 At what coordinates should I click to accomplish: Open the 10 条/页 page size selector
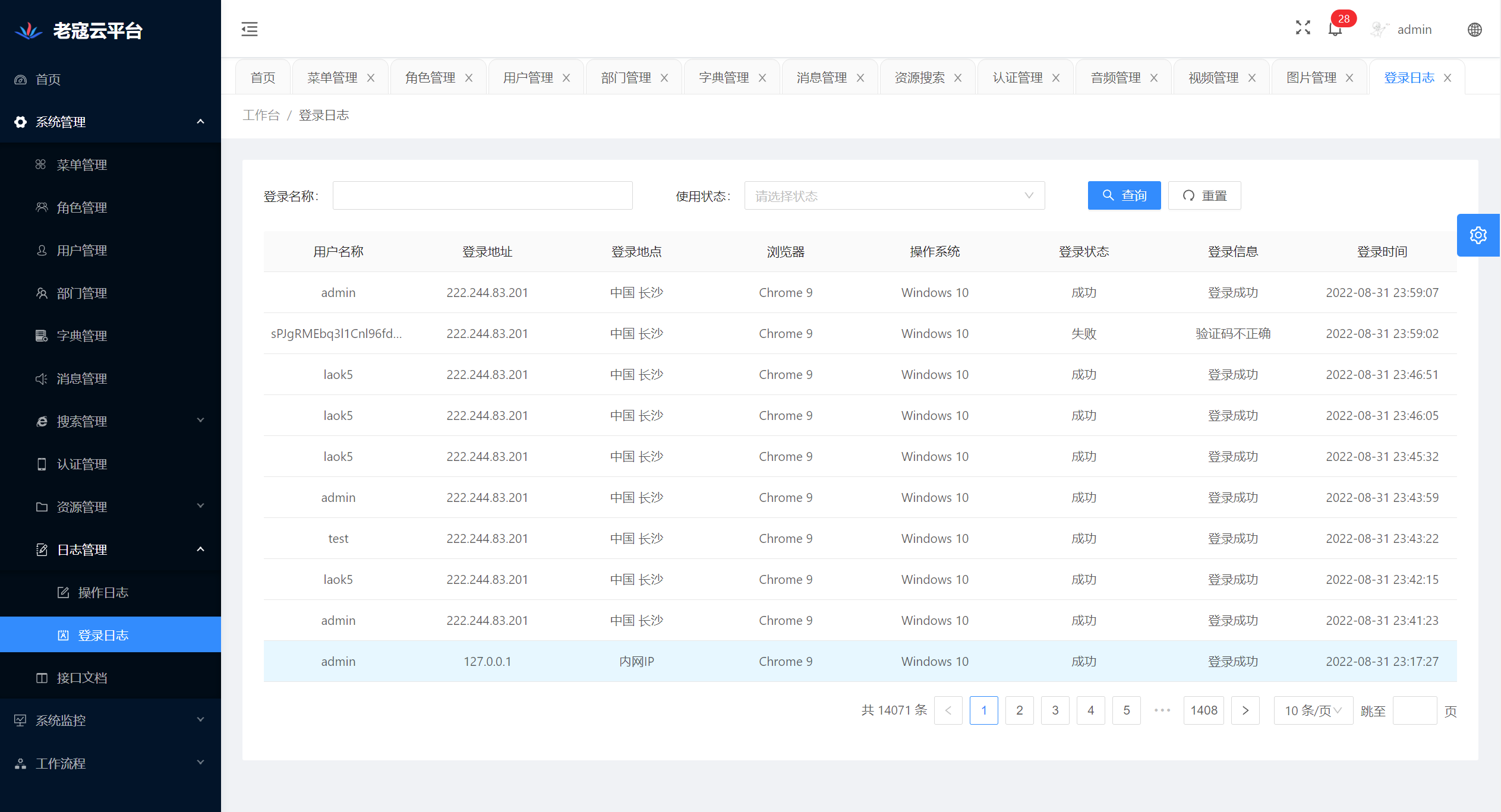(1313, 710)
